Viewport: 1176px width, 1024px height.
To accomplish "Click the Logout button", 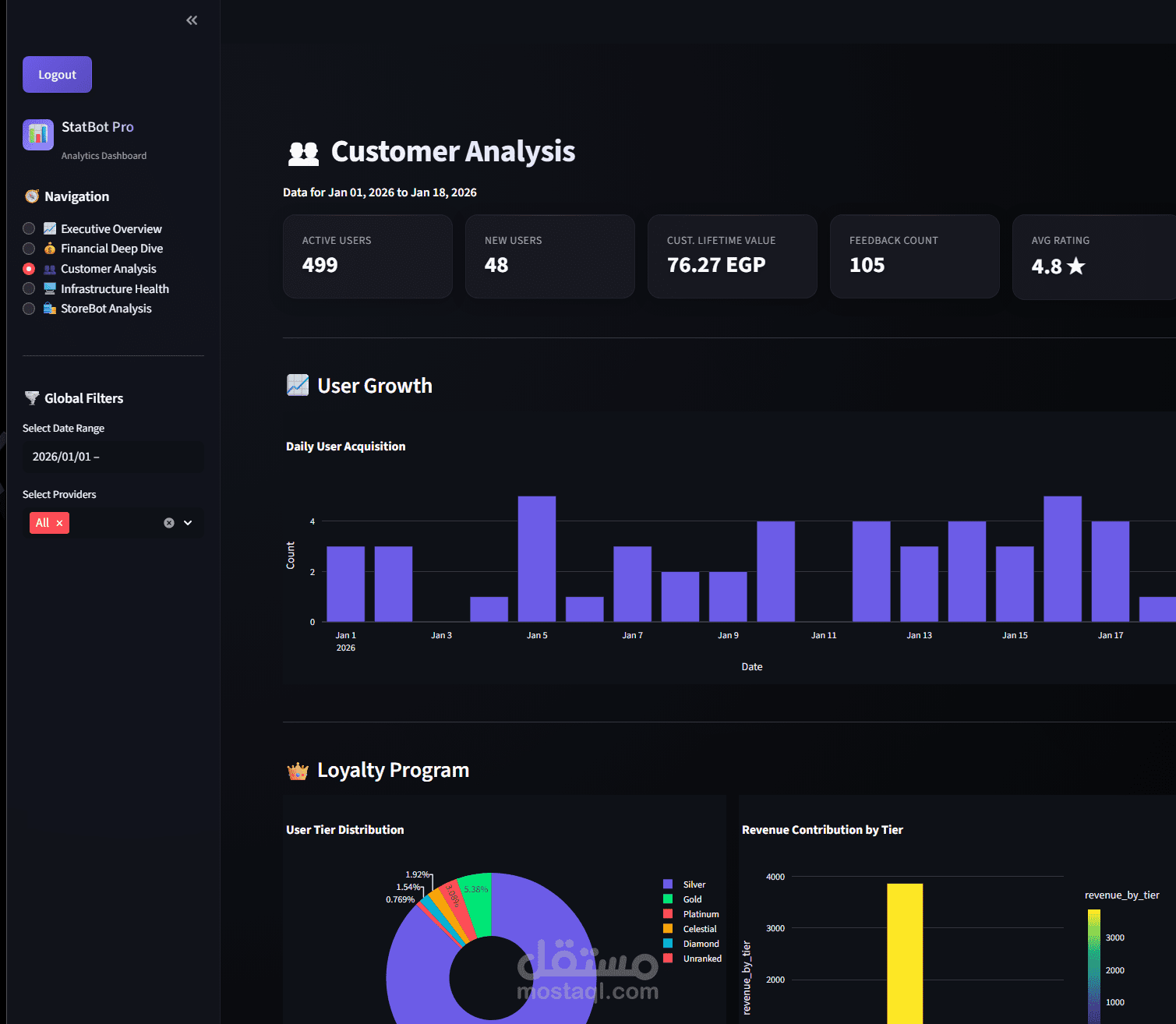I will (57, 75).
